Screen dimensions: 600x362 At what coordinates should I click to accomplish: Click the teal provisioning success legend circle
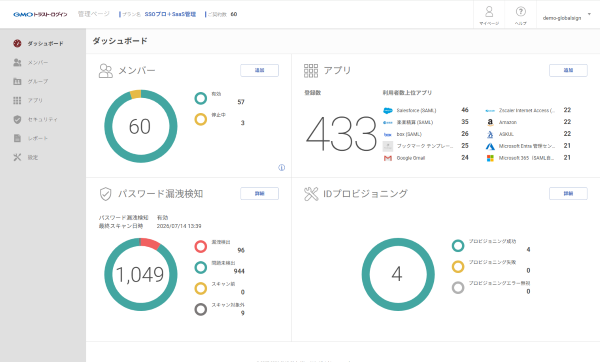click(458, 246)
